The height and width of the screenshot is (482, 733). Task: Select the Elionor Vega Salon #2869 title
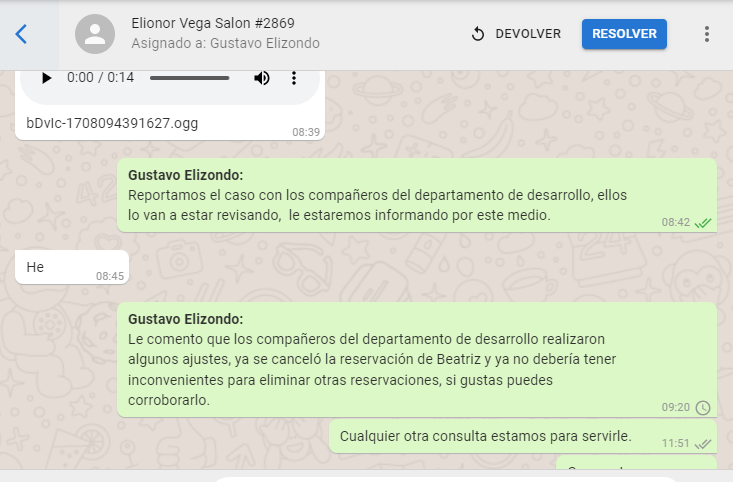[x=213, y=23]
